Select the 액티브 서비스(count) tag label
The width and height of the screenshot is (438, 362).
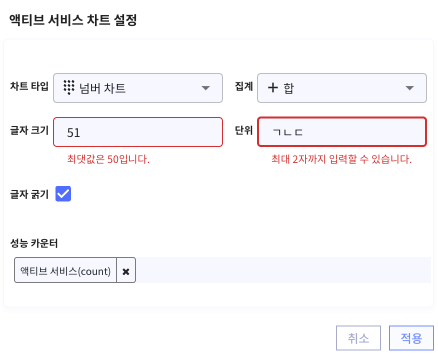pos(65,271)
